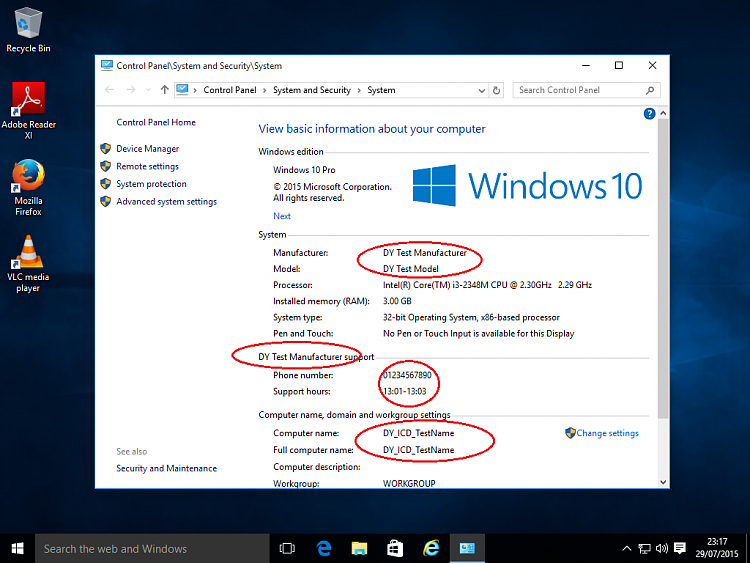Close the System window
The image size is (750, 563).
[652, 66]
